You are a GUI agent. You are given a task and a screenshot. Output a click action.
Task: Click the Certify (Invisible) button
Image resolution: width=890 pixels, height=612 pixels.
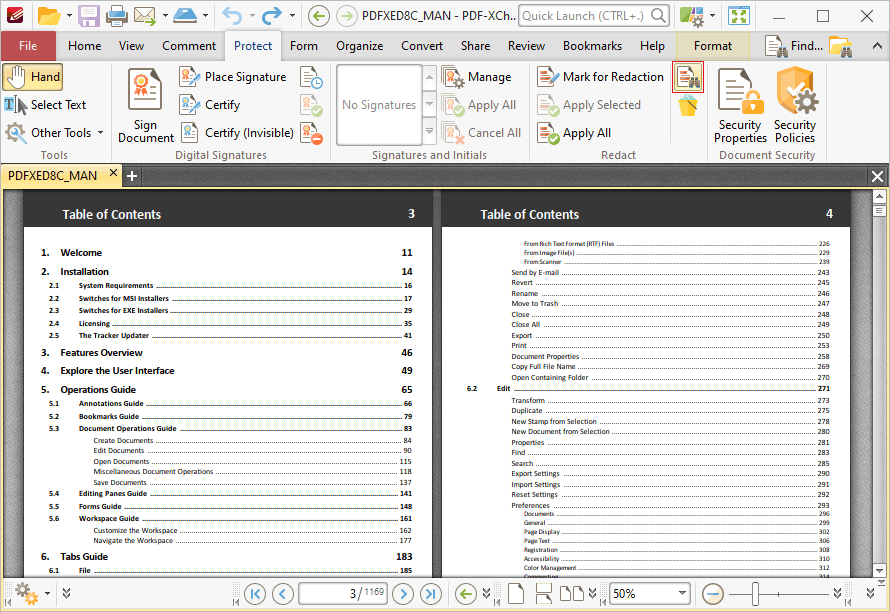pyautogui.click(x=237, y=133)
